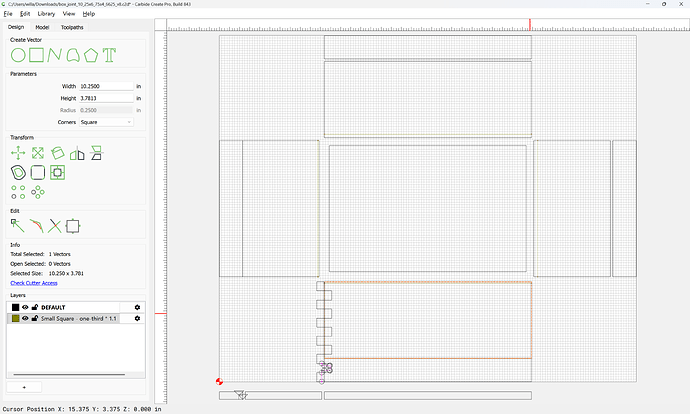Click the DEFAULT layer black color swatch
The width and height of the screenshot is (690, 414).
[15, 307]
